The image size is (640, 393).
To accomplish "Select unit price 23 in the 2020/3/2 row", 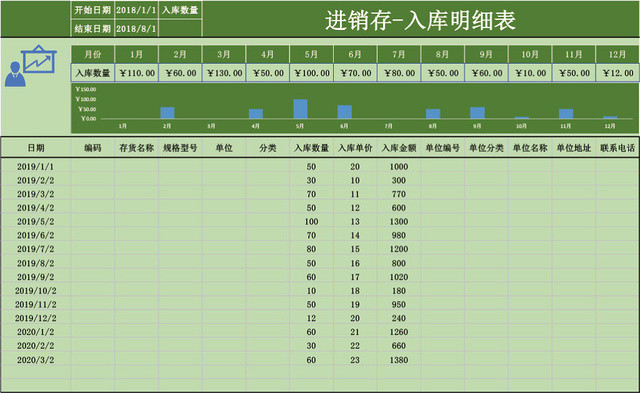I will click(355, 360).
